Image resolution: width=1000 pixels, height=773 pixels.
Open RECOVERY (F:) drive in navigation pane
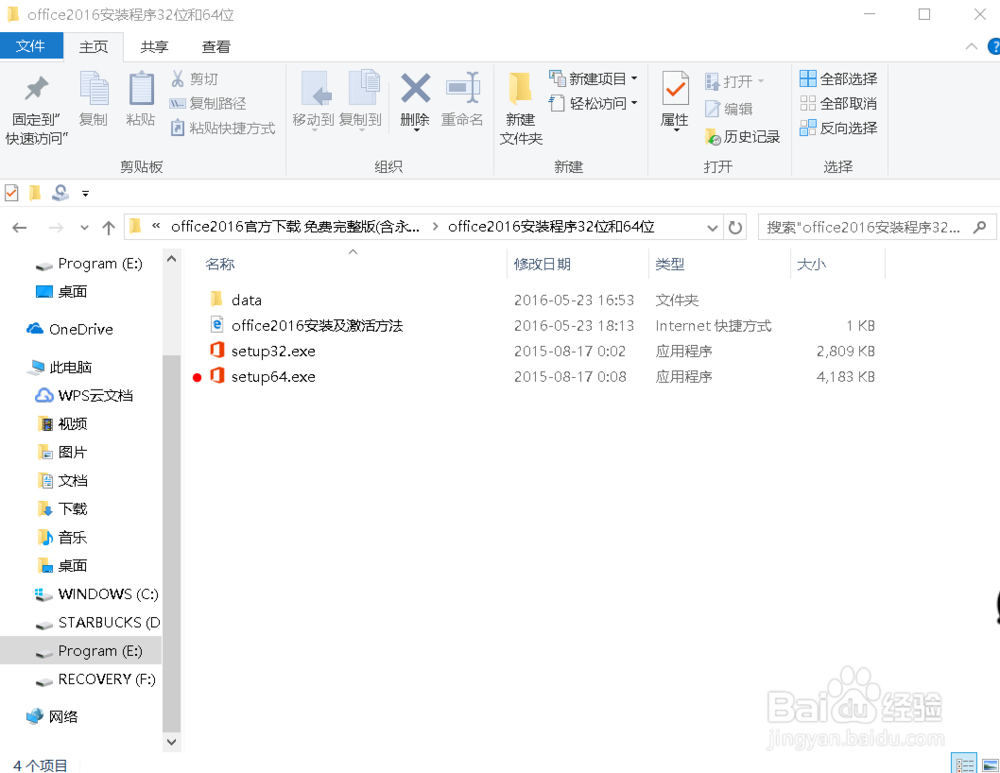pyautogui.click(x=107, y=679)
